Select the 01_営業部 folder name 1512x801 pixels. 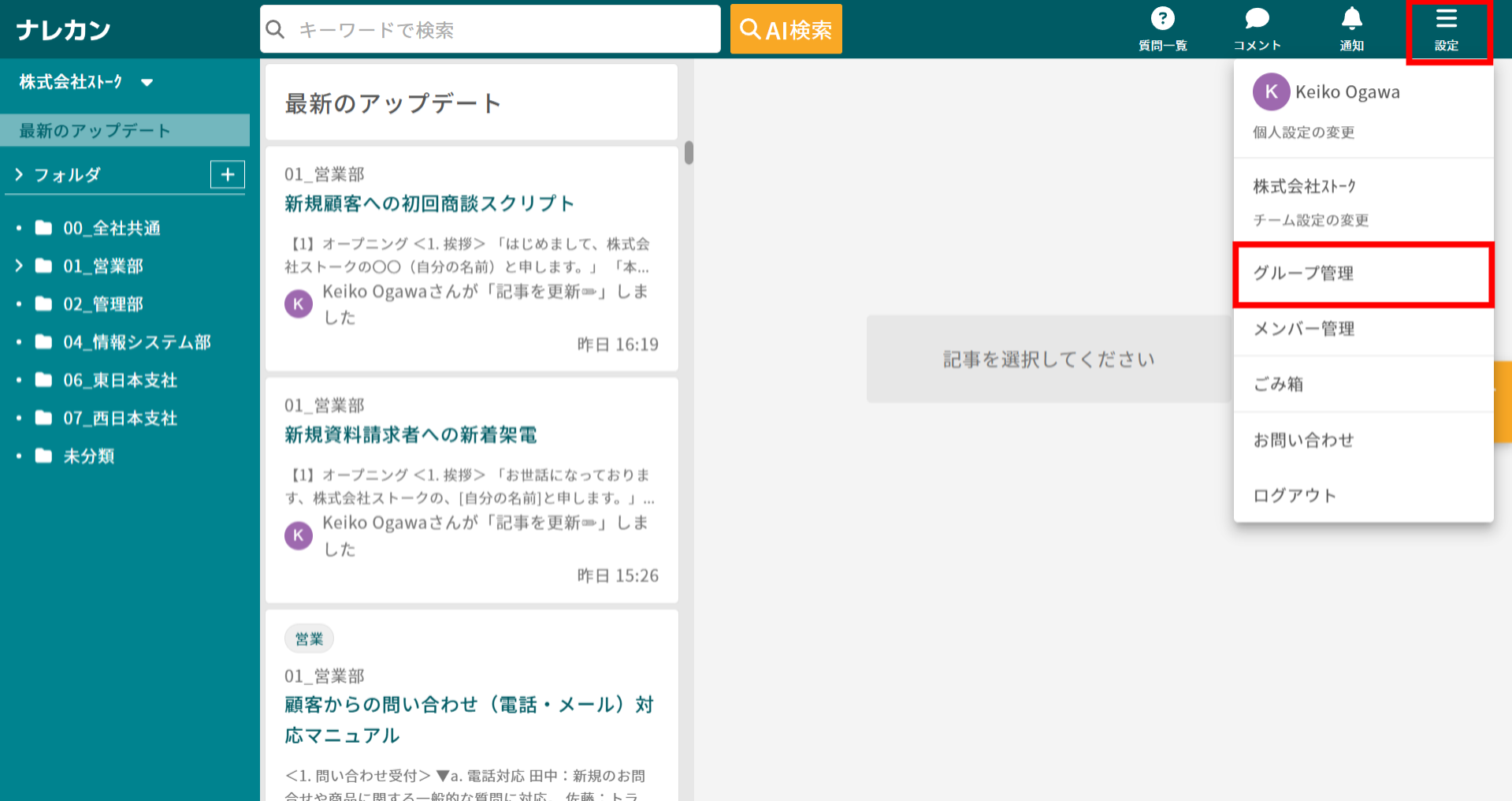pos(103,266)
